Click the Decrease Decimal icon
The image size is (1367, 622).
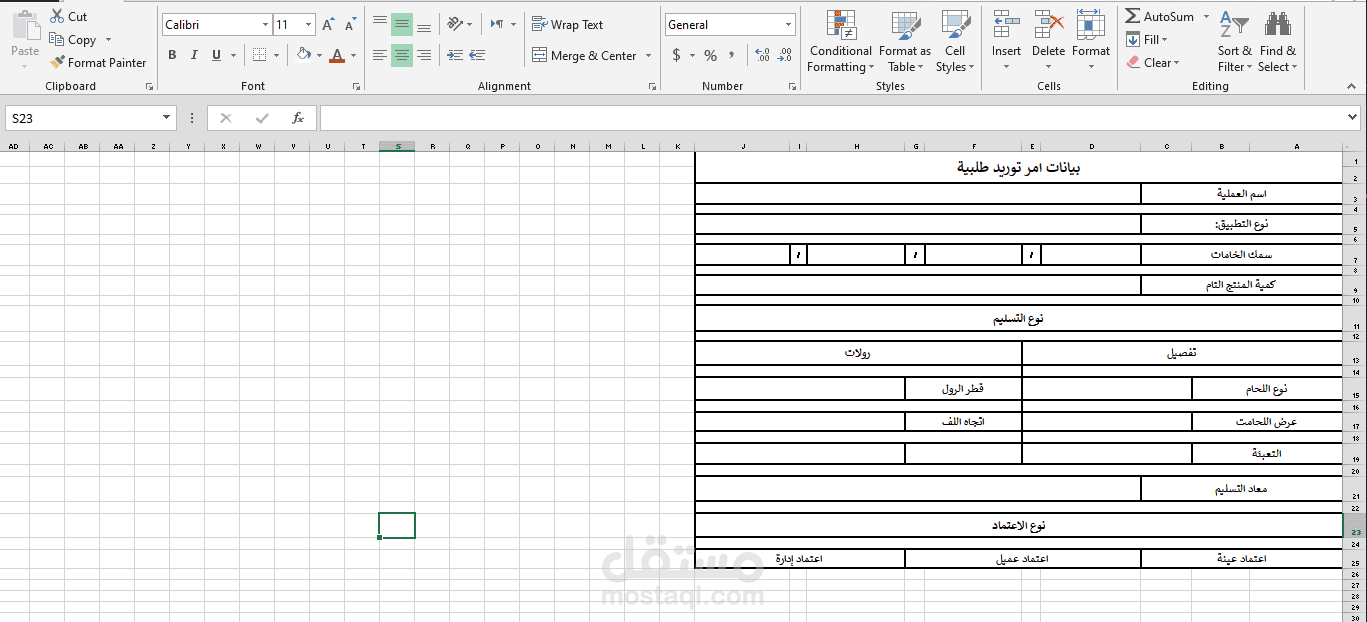[785, 55]
